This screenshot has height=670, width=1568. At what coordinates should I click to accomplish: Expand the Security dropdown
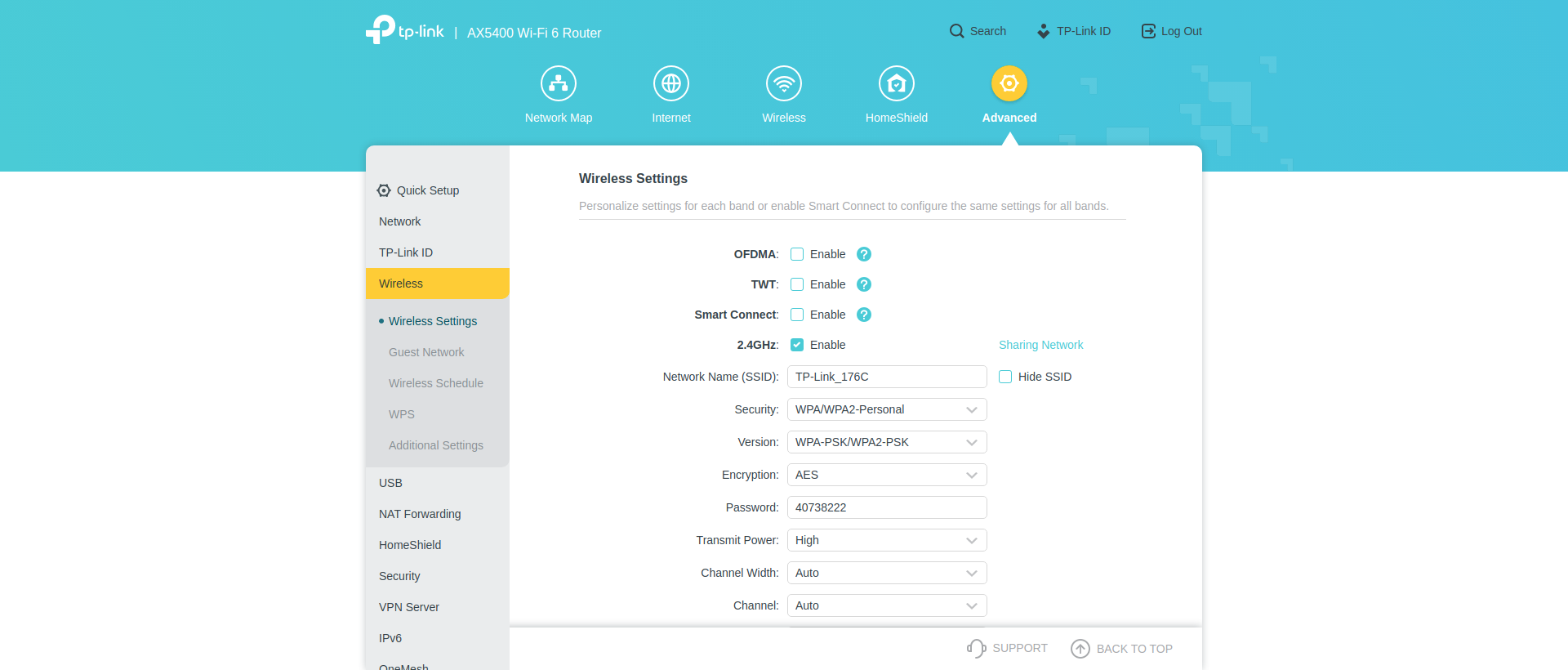tap(887, 409)
